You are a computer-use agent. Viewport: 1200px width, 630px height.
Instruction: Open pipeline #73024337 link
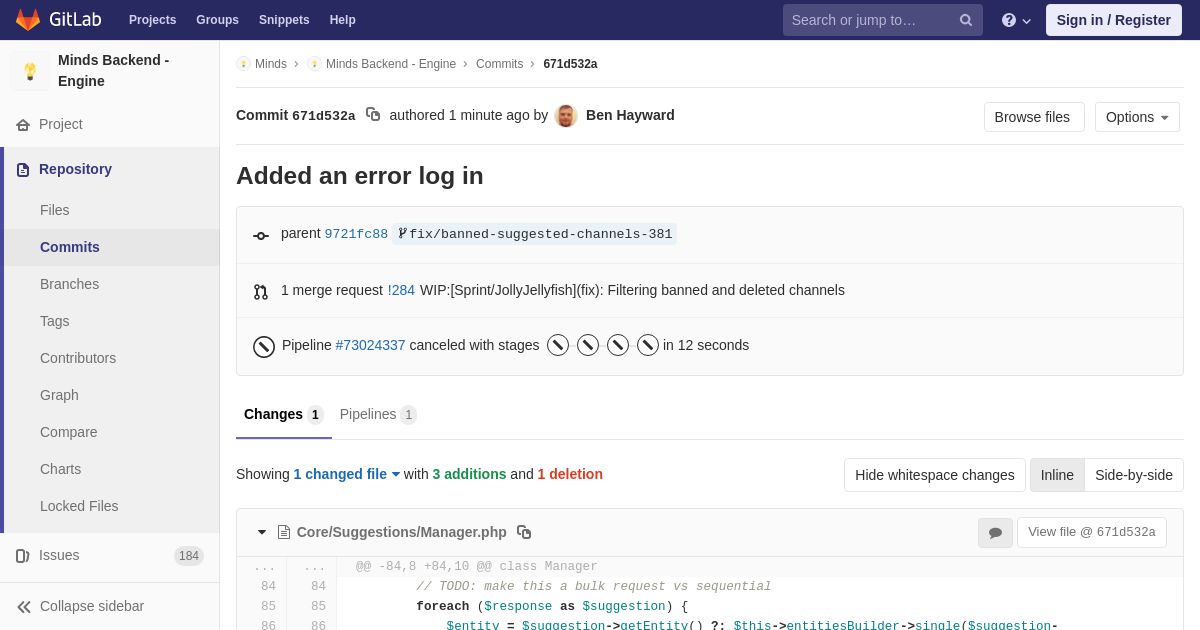(370, 345)
